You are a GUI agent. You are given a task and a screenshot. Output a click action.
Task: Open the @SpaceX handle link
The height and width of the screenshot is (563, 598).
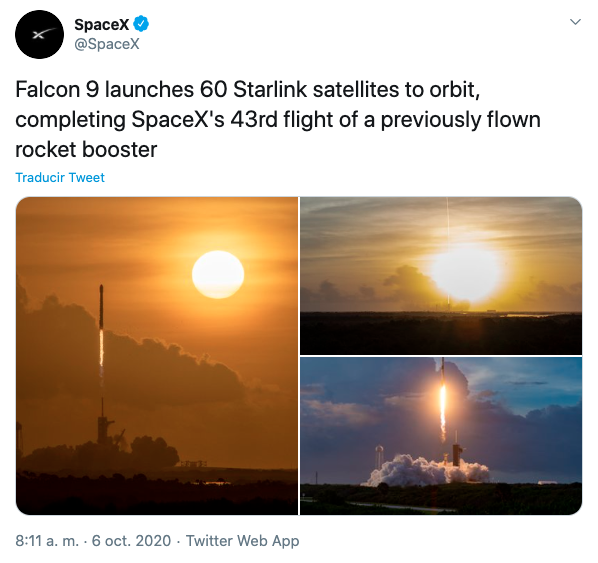click(x=107, y=44)
